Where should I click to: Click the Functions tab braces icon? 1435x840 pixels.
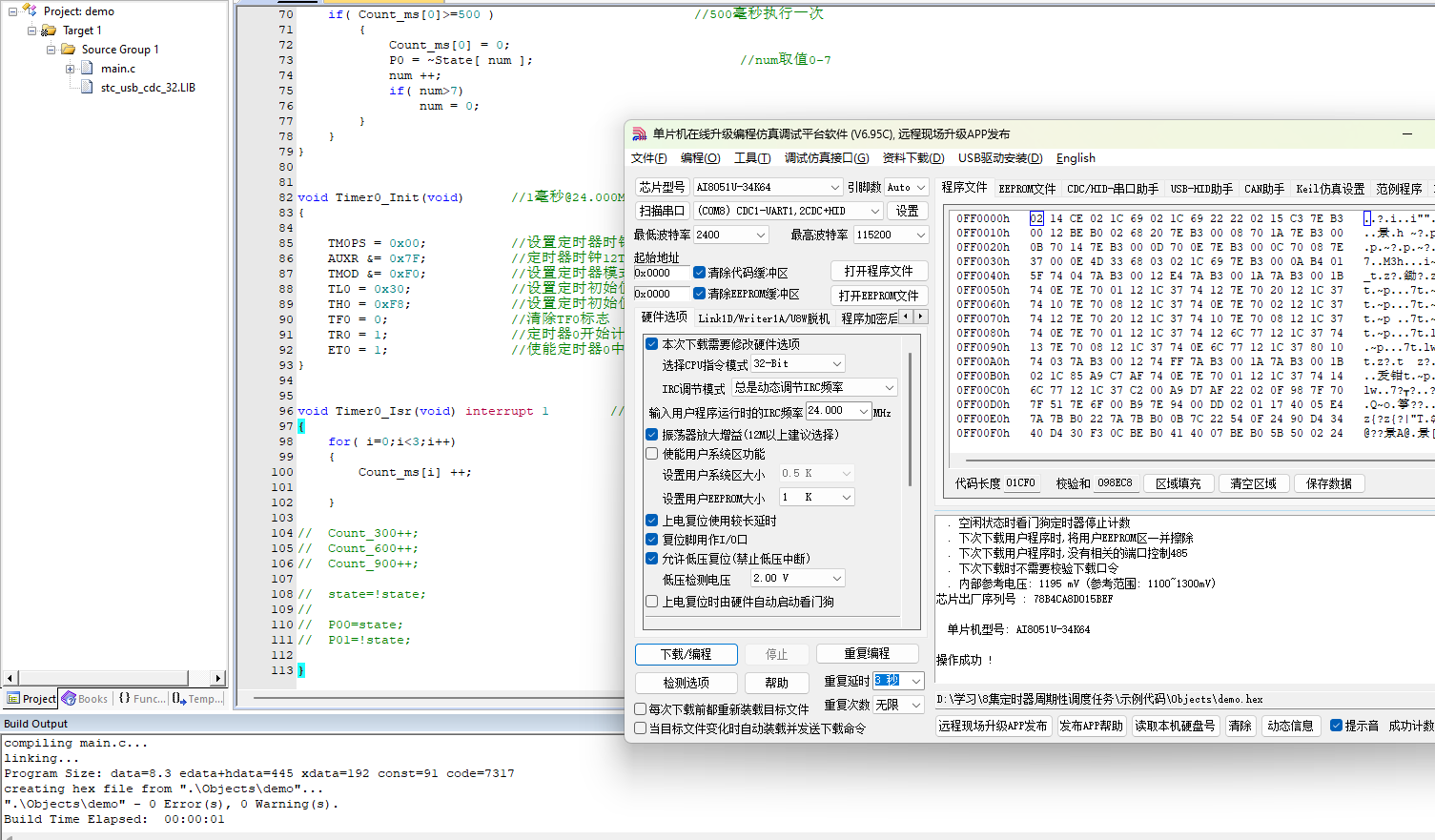(x=124, y=699)
